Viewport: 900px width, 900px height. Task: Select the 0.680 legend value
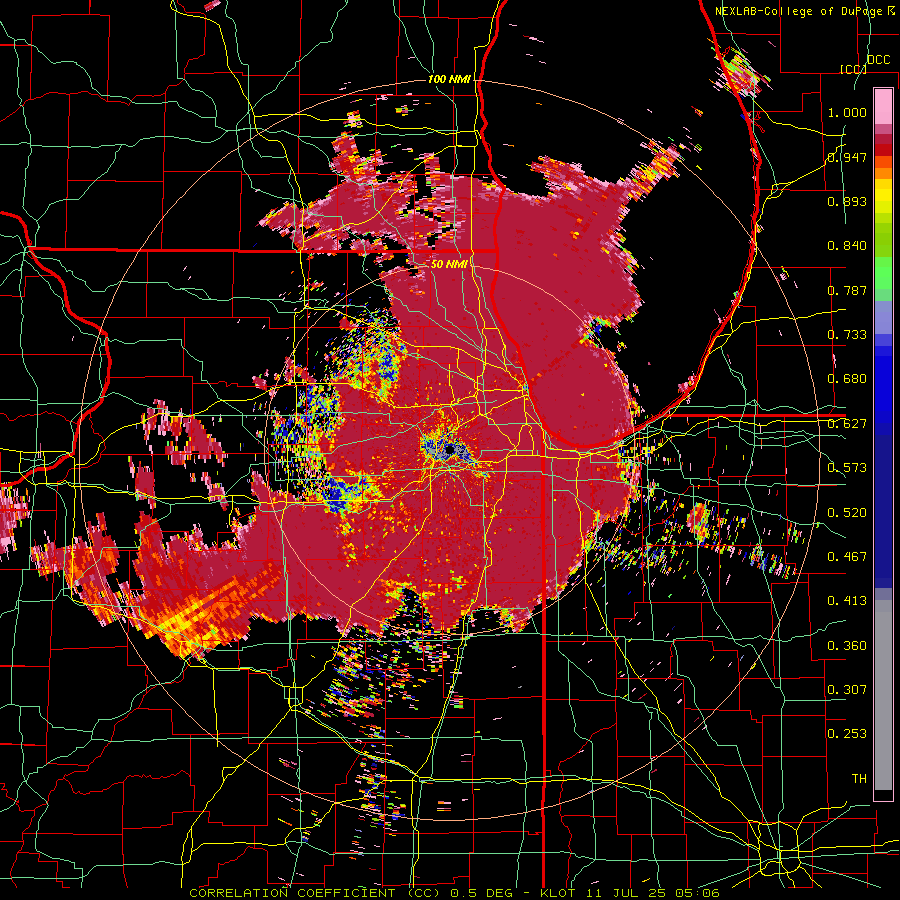[847, 379]
